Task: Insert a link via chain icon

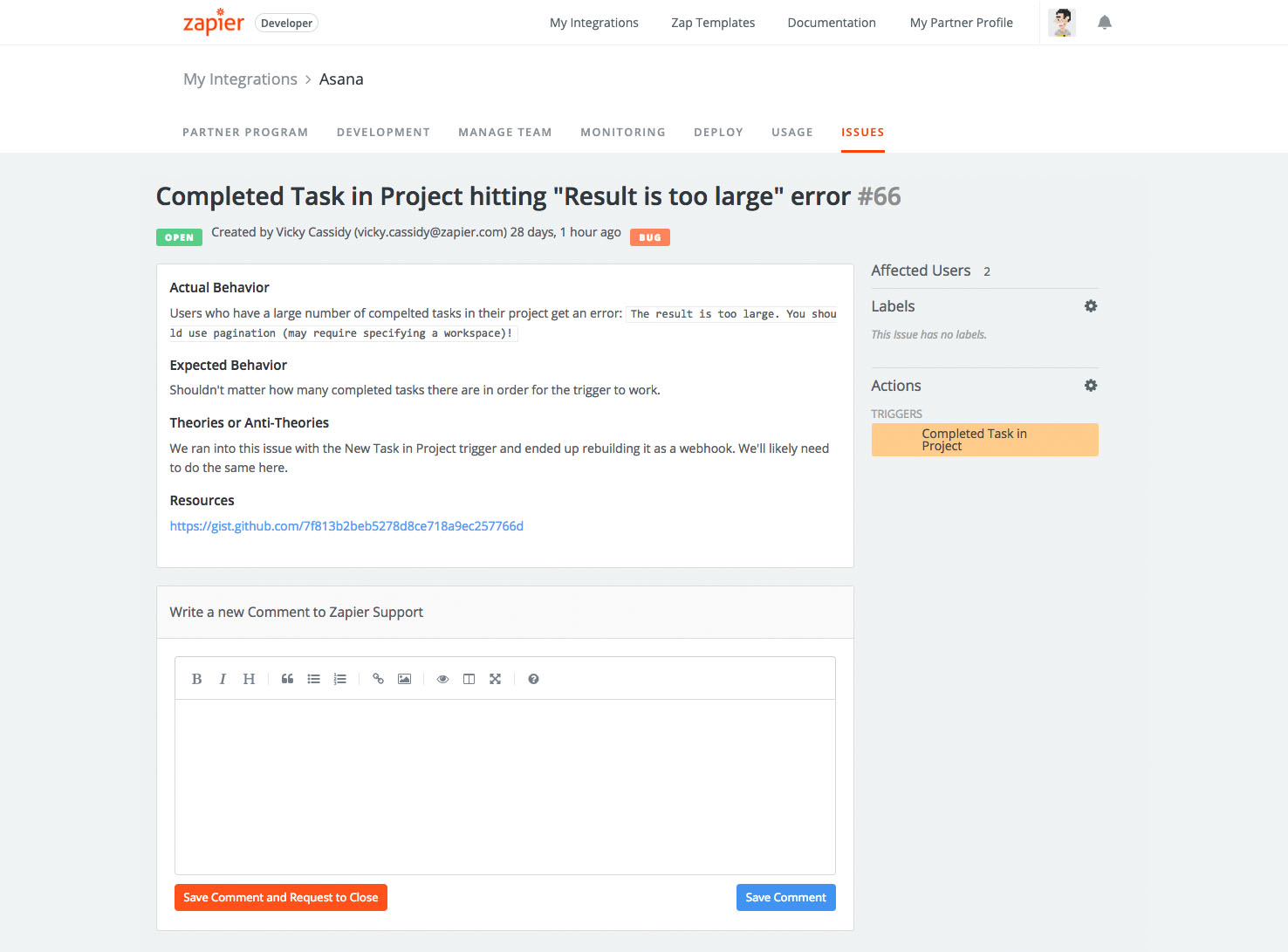Action: 378,679
